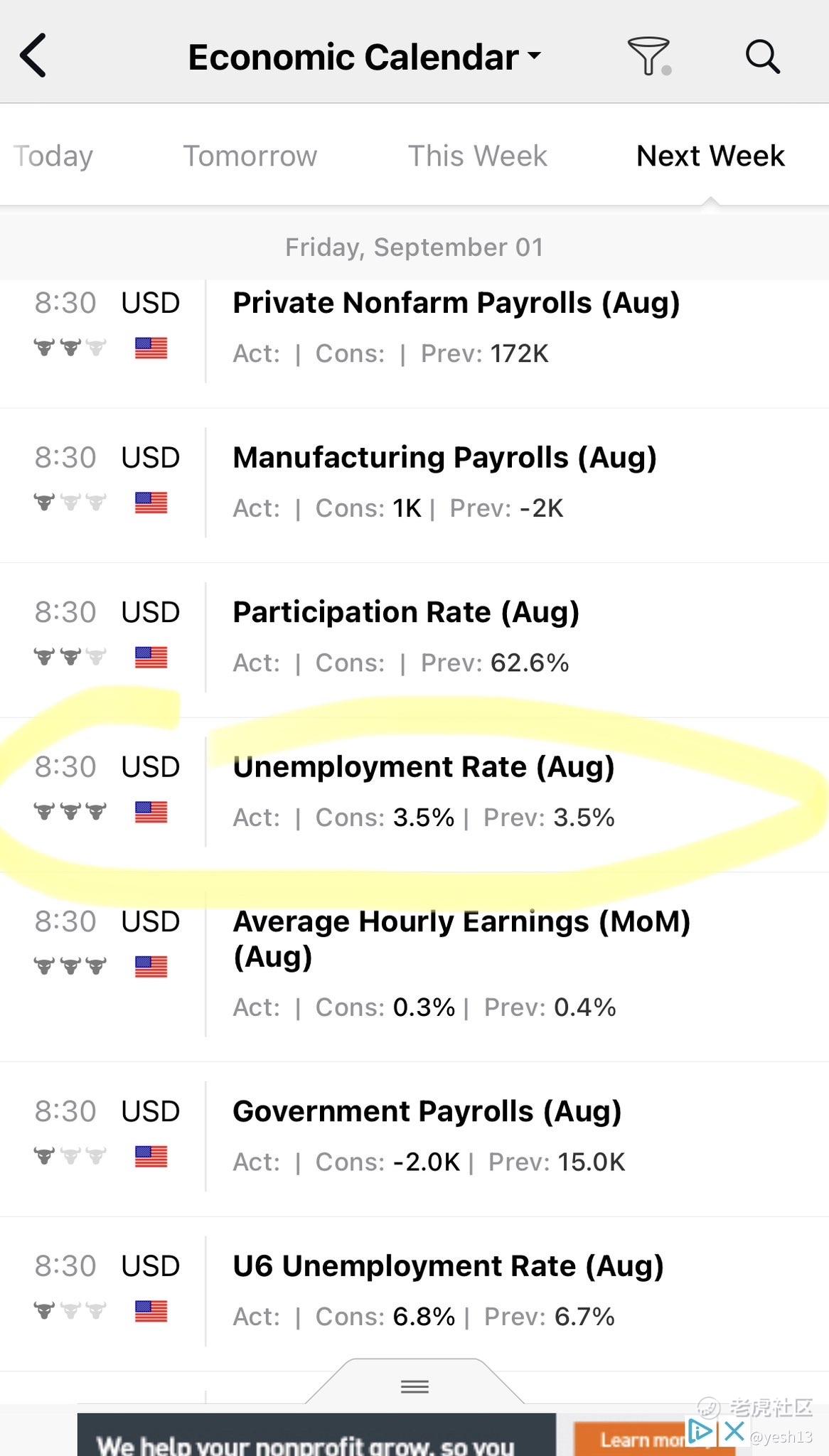829x1456 pixels.
Task: Switch to the Tomorrow tab
Action: point(250,156)
